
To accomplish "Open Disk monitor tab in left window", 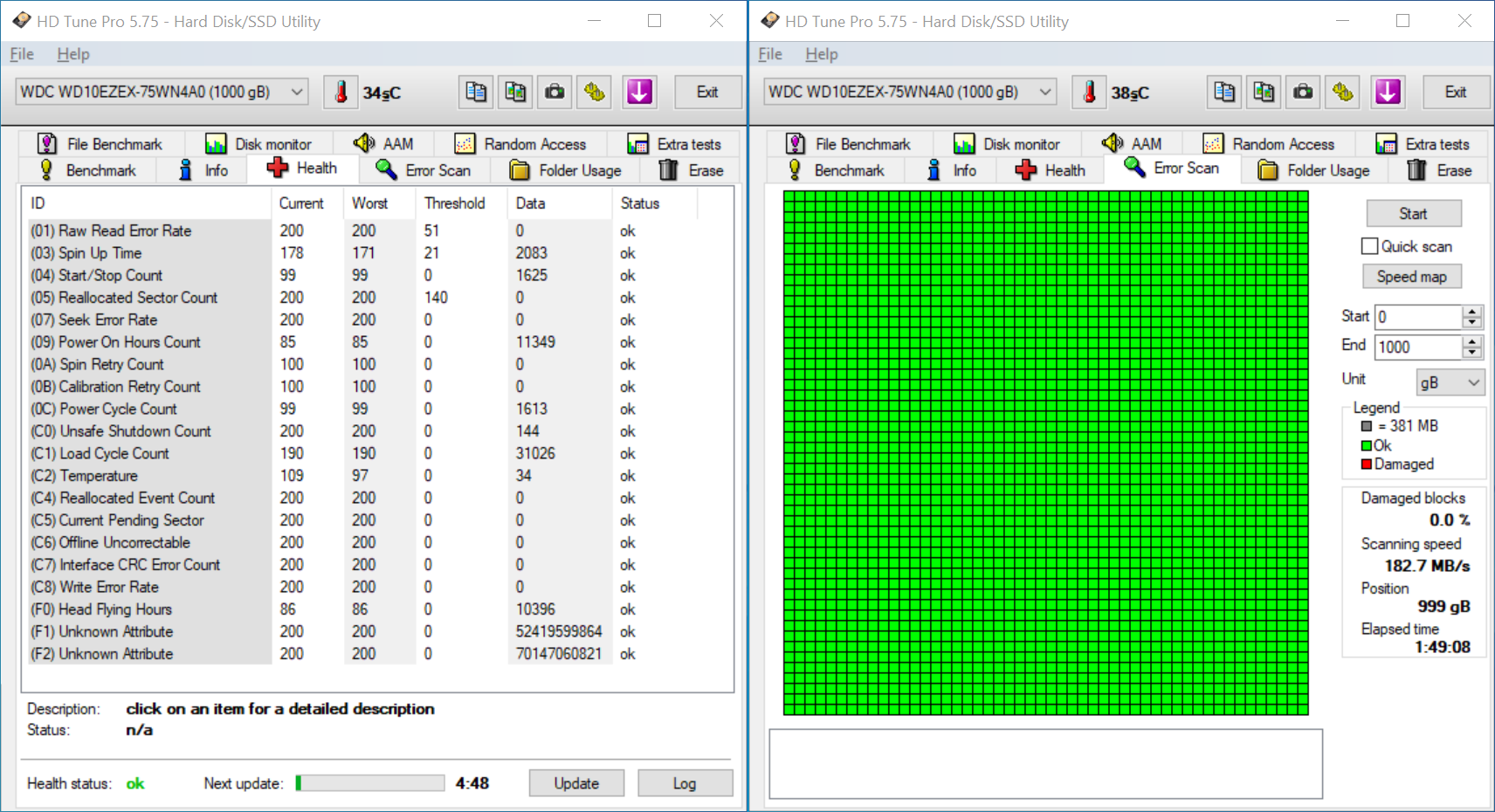I will coord(258,144).
